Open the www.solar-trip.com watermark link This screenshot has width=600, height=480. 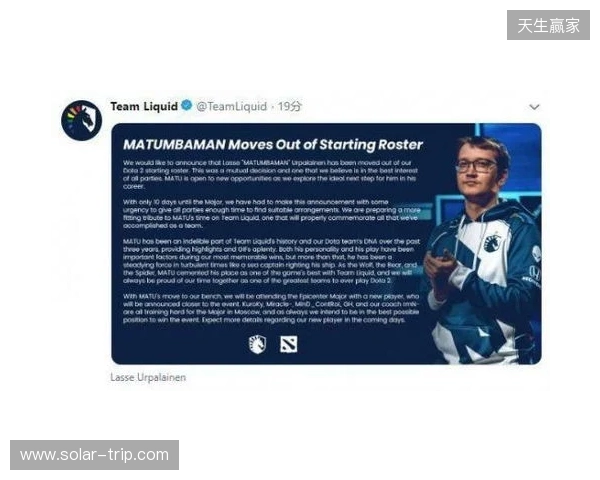pyautogui.click(x=95, y=455)
